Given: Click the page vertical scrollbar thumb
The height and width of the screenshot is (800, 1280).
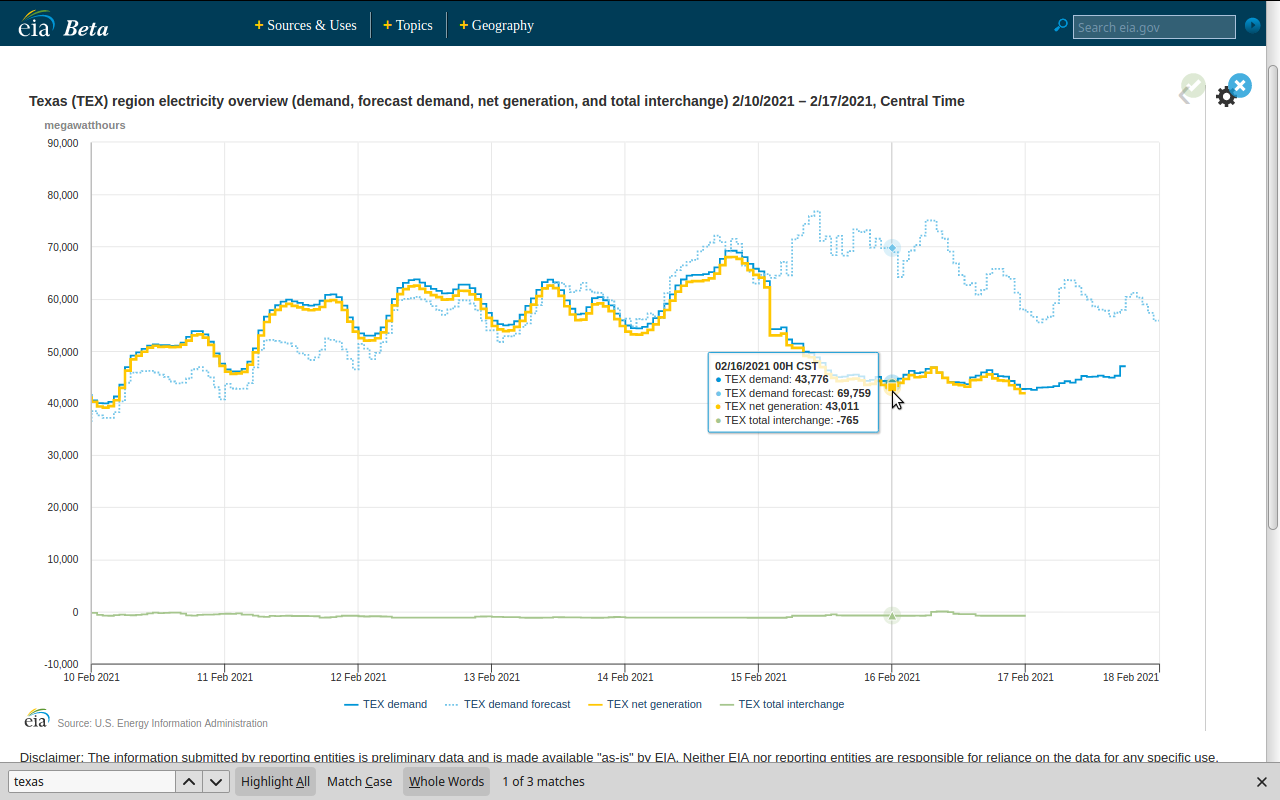Looking at the screenshot, I should 1273,297.
